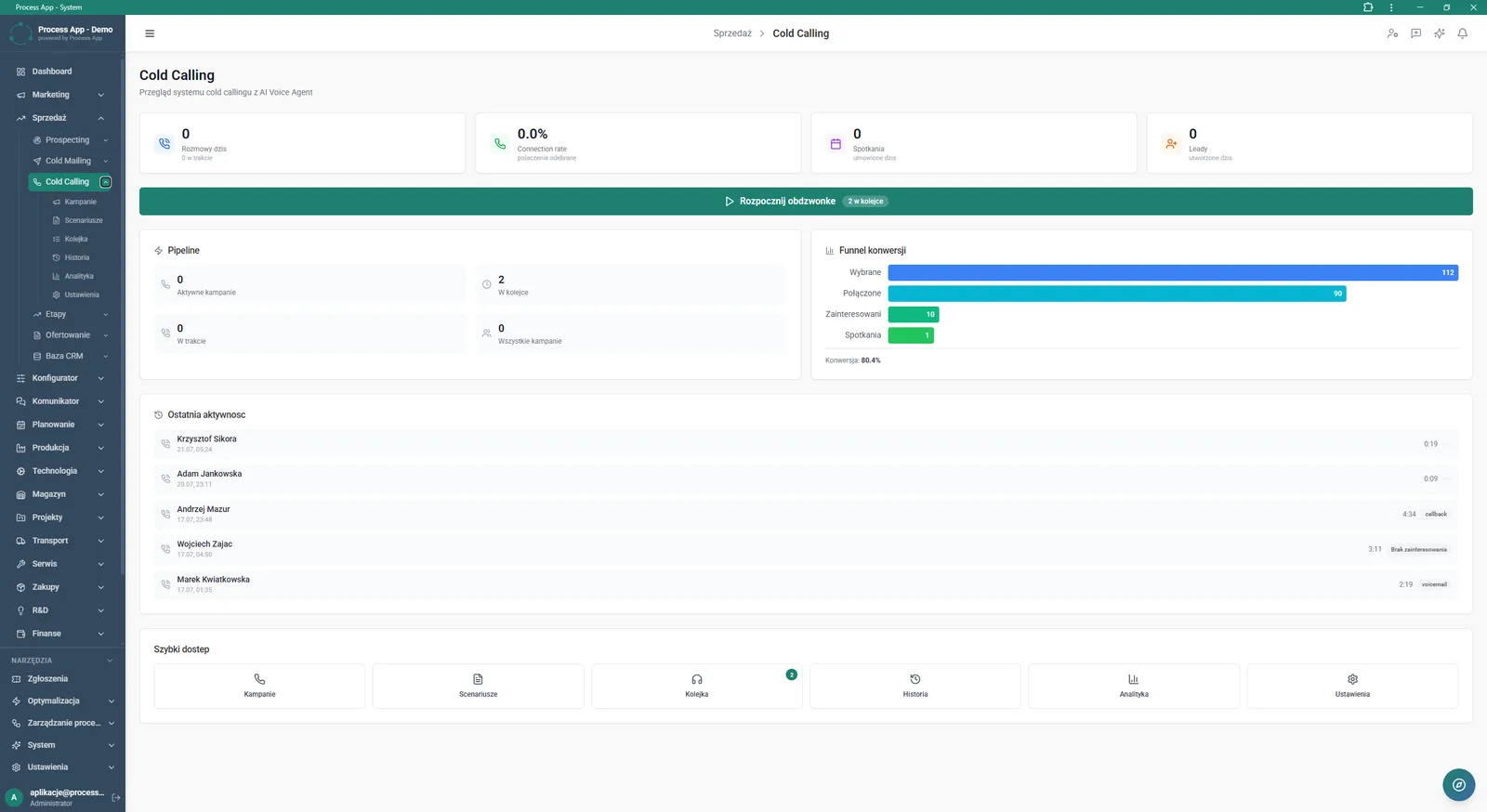Click Sprzedaż breadcrumb link
The height and width of the screenshot is (812, 1487).
(732, 33)
